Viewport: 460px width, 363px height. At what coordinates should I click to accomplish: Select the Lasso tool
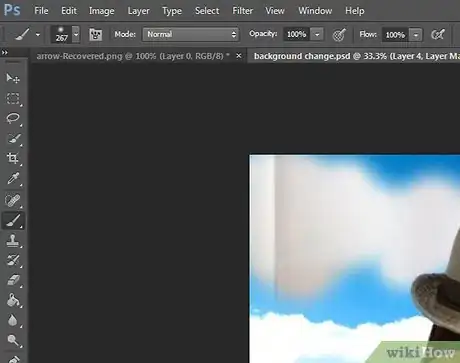(13, 119)
